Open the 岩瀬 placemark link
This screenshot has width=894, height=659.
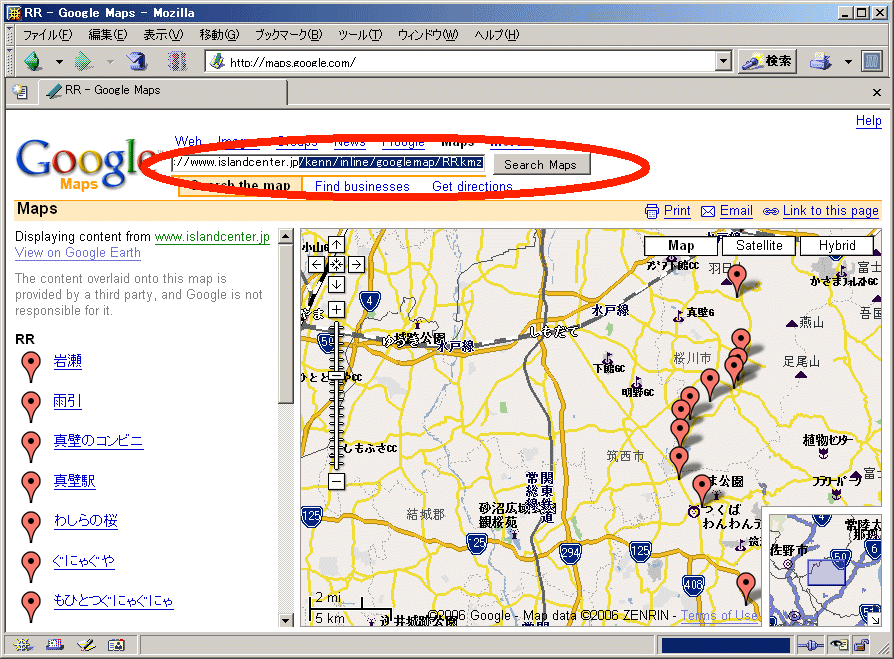(x=67, y=361)
